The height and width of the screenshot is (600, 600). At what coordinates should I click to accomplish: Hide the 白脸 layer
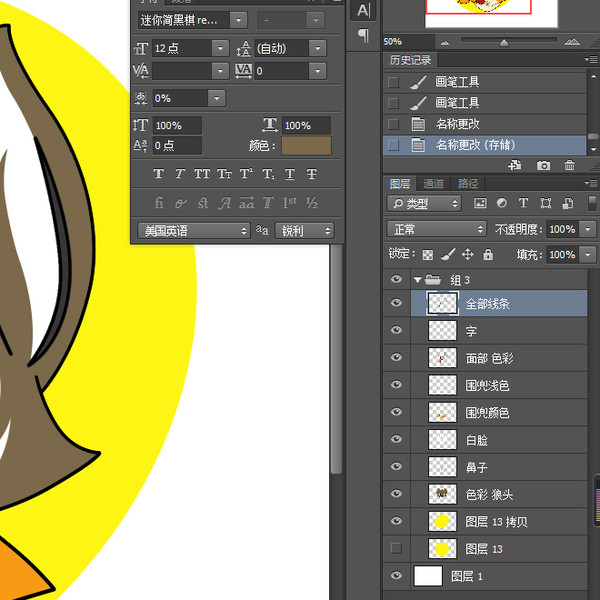point(396,439)
